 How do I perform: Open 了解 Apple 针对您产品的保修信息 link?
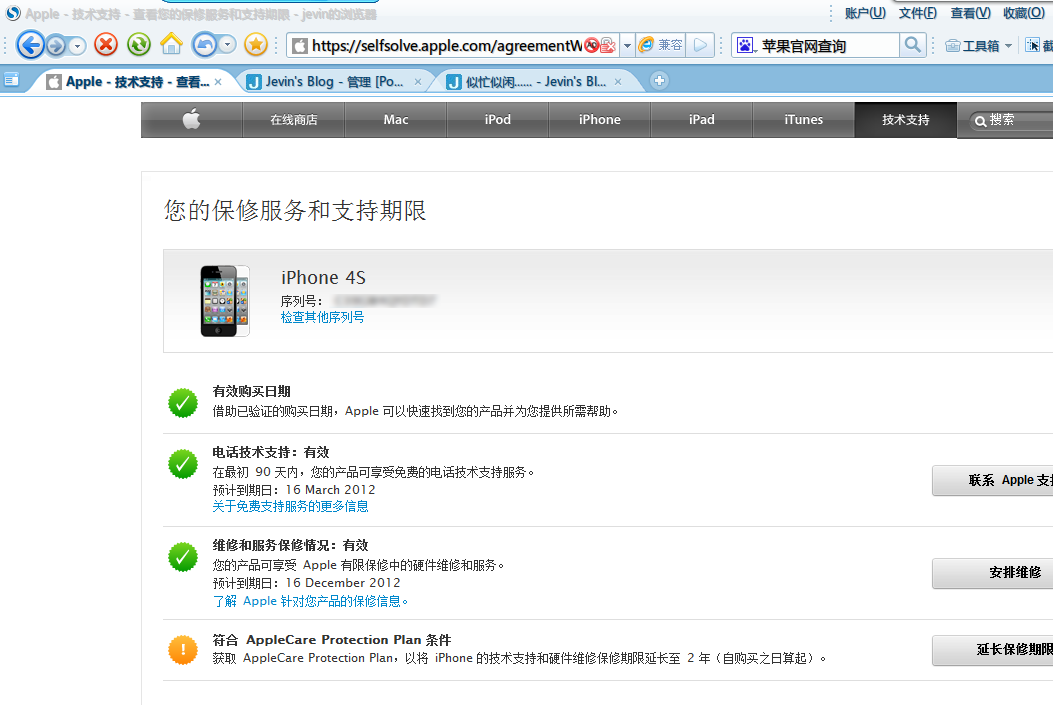[x=310, y=601]
